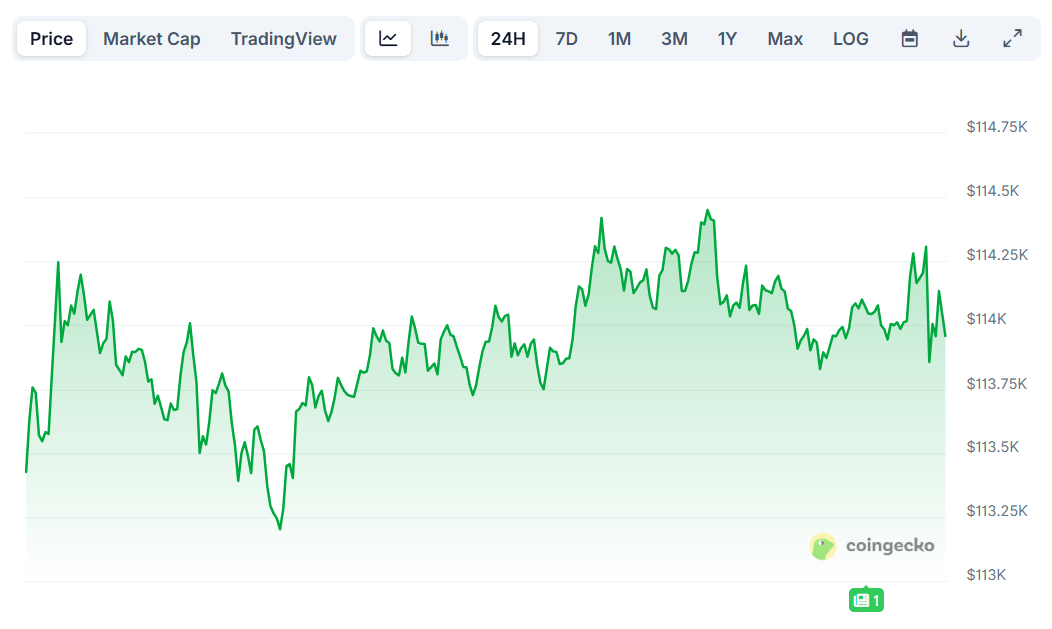Open the date range calendar icon
The image size is (1052, 629).
[x=909, y=37]
